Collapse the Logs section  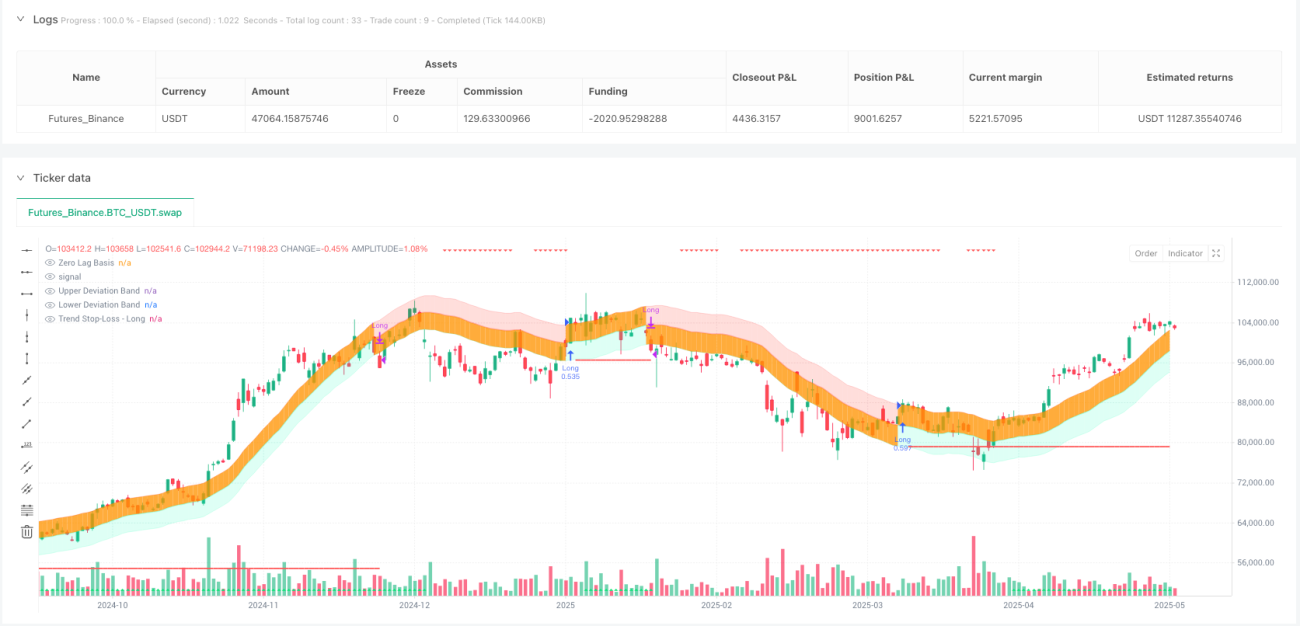20,19
